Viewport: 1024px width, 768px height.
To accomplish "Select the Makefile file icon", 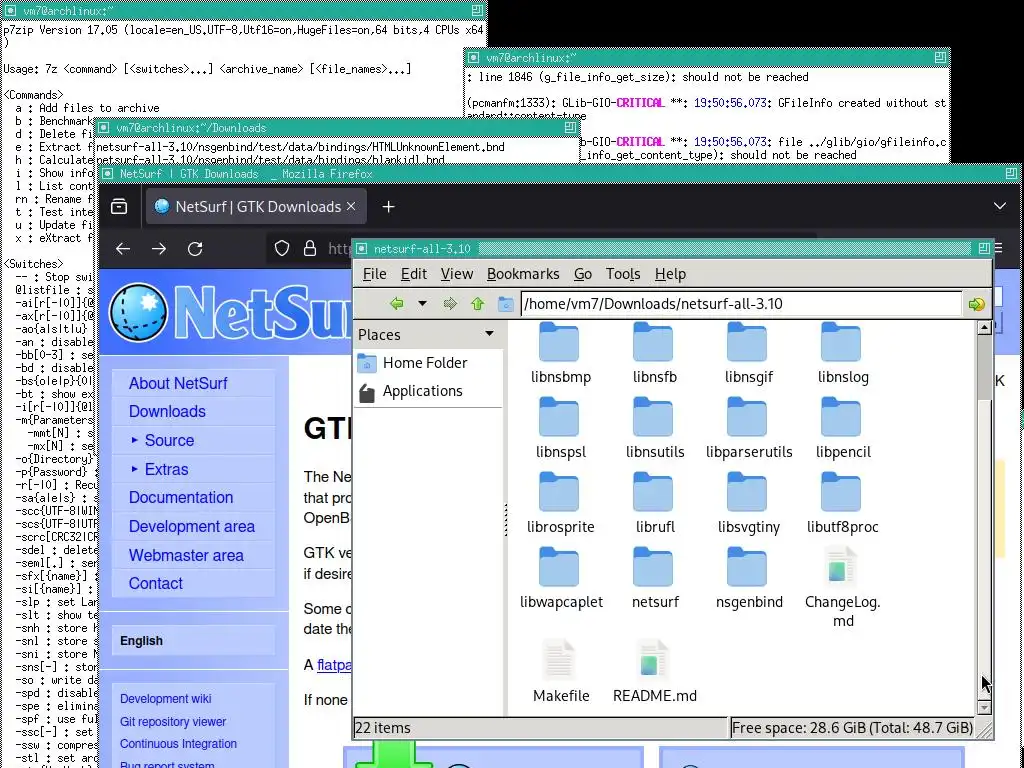I will [x=559, y=661].
